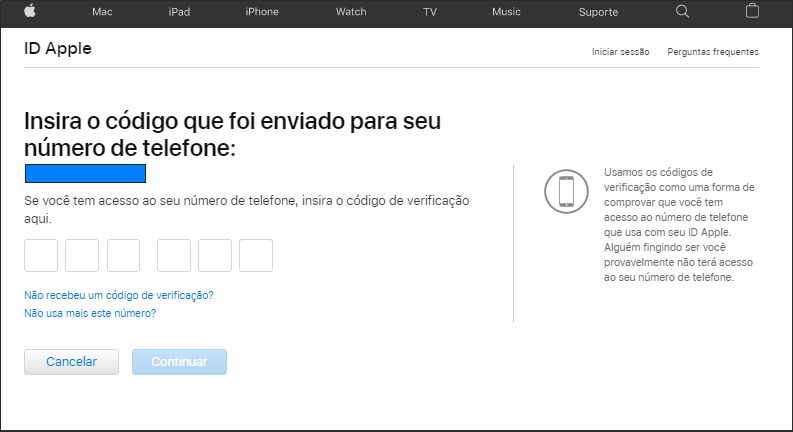793x432 pixels.
Task: Open the iPad menu item
Action: (179, 12)
